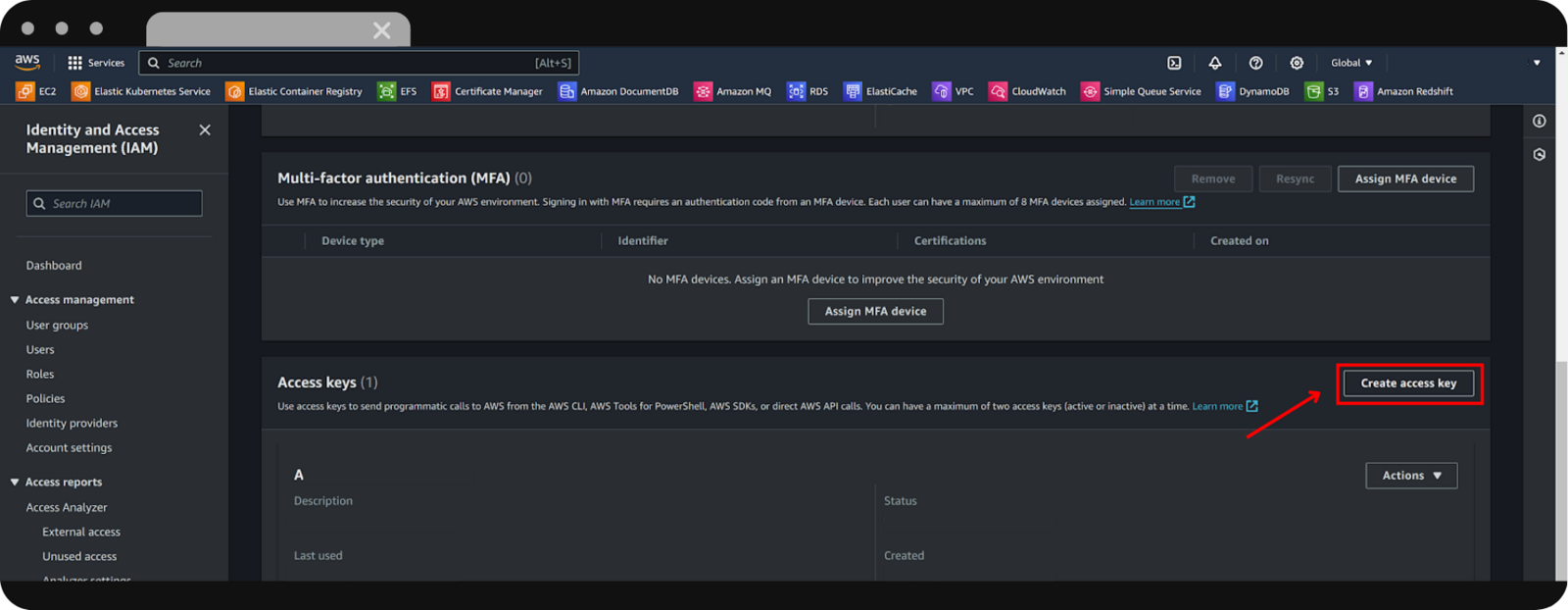Click the AWS logo home icon

pos(27,62)
